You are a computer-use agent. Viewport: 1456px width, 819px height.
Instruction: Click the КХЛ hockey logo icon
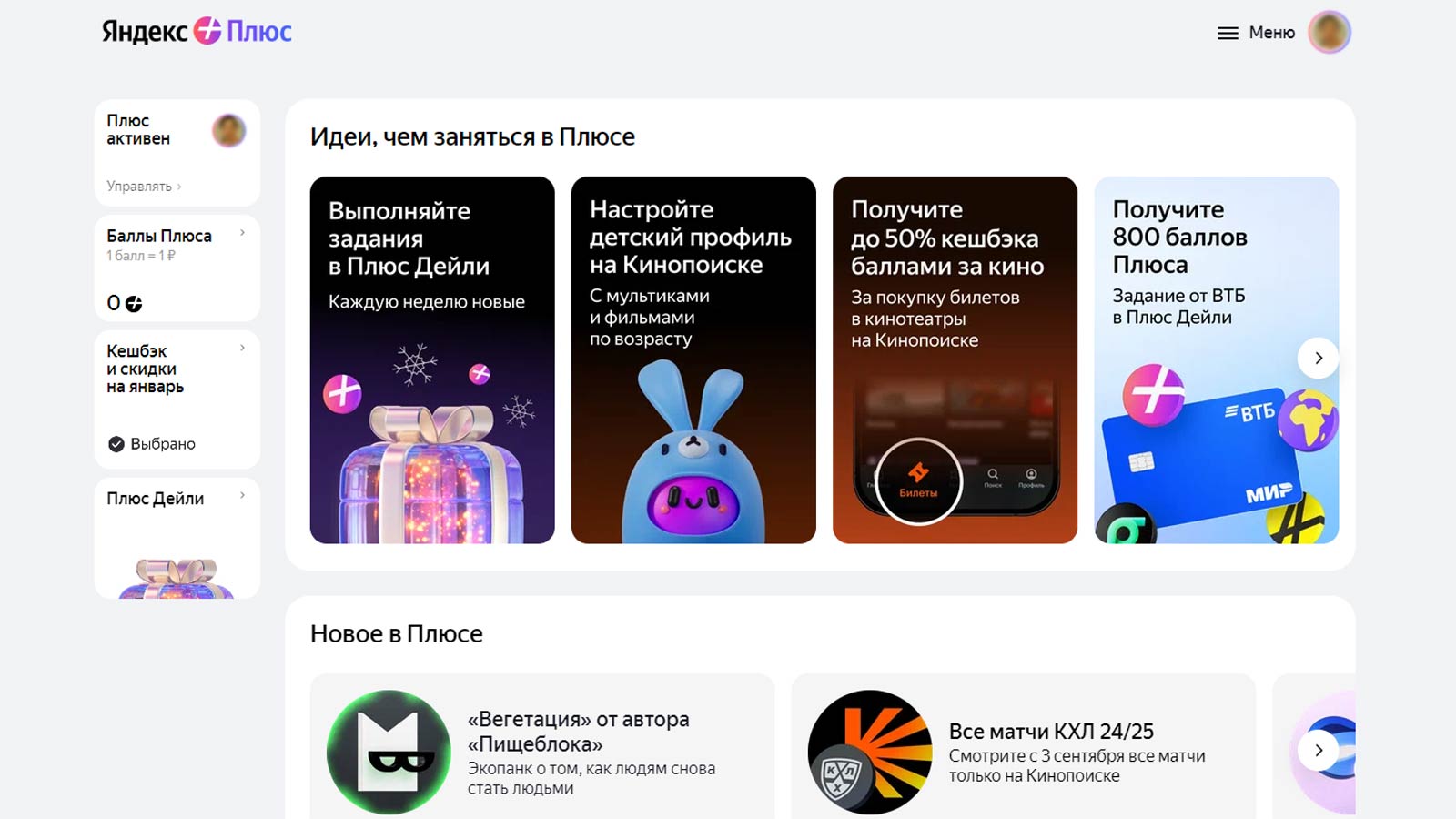click(x=870, y=752)
